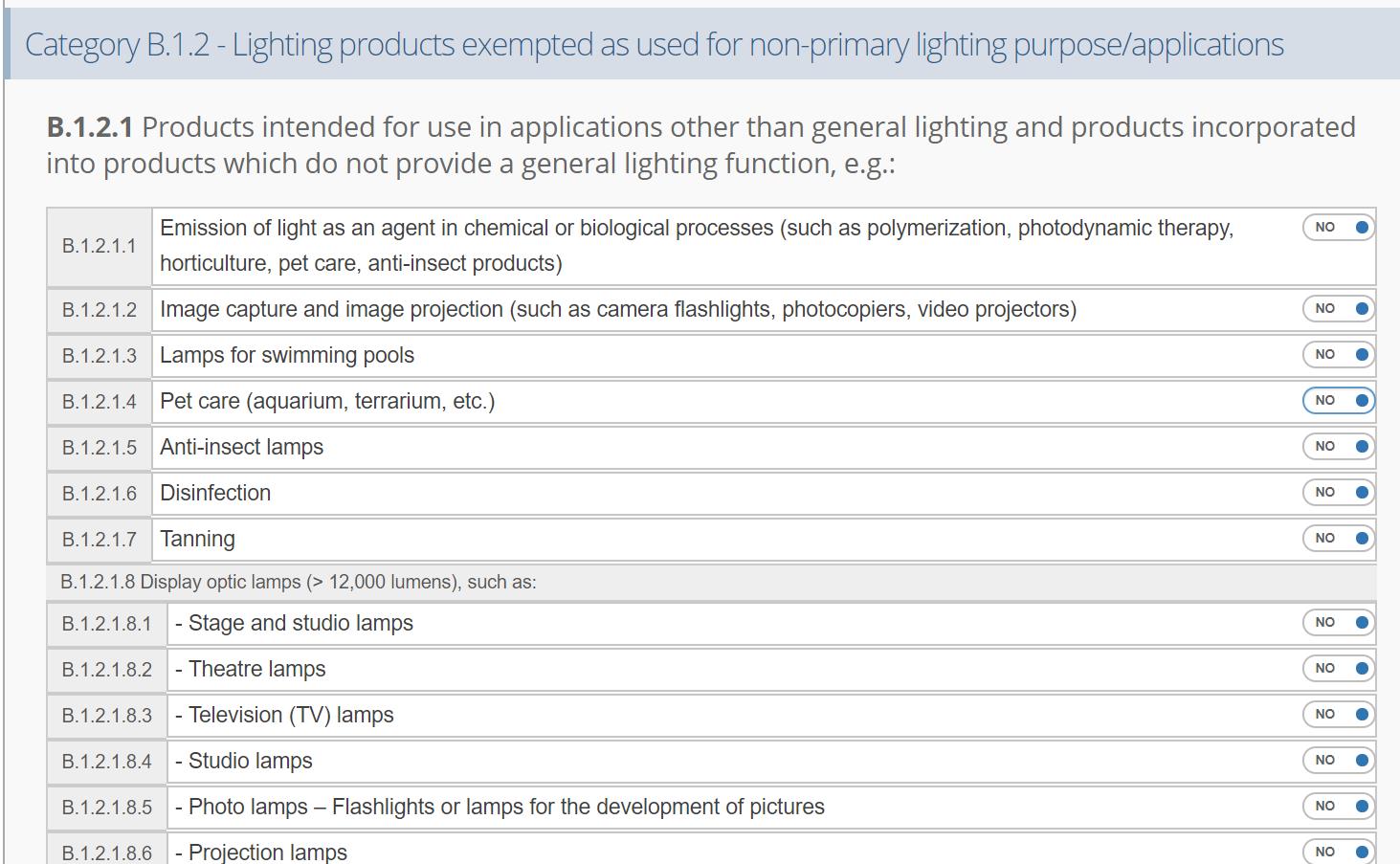
Task: Select the B.1.2.1.8 Display optic lamps row
Action: coord(711,582)
